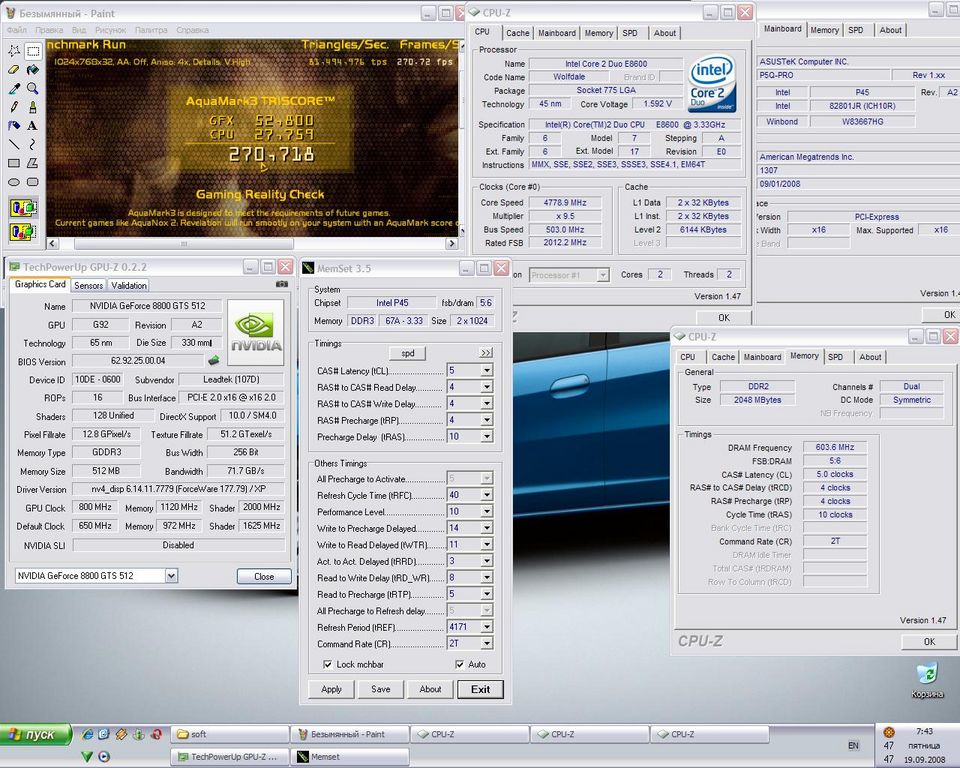The height and width of the screenshot is (768, 960).
Task: Select the Rectangle shape tool
Action: [x=14, y=163]
